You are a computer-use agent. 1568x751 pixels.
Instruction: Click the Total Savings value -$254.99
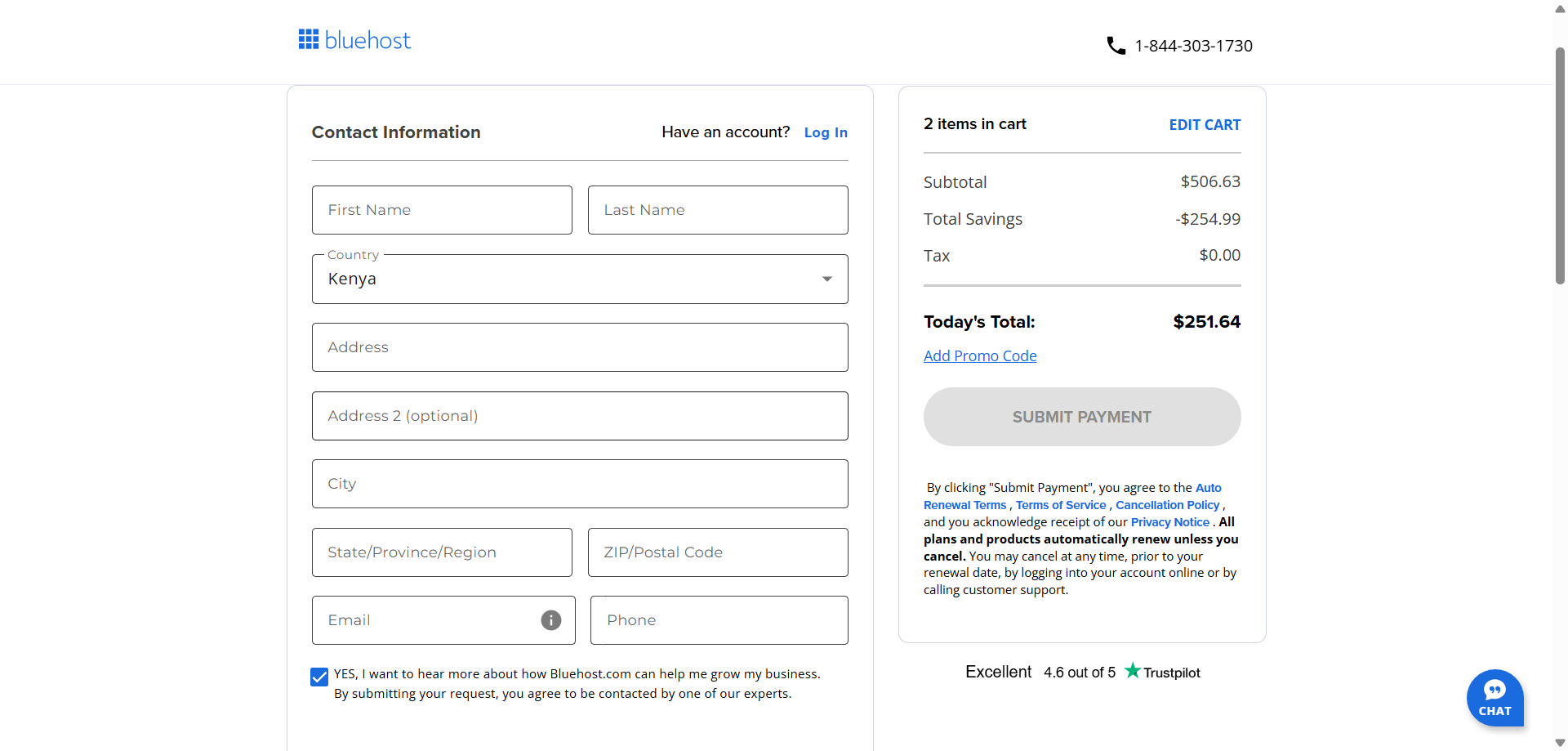[x=1208, y=219]
